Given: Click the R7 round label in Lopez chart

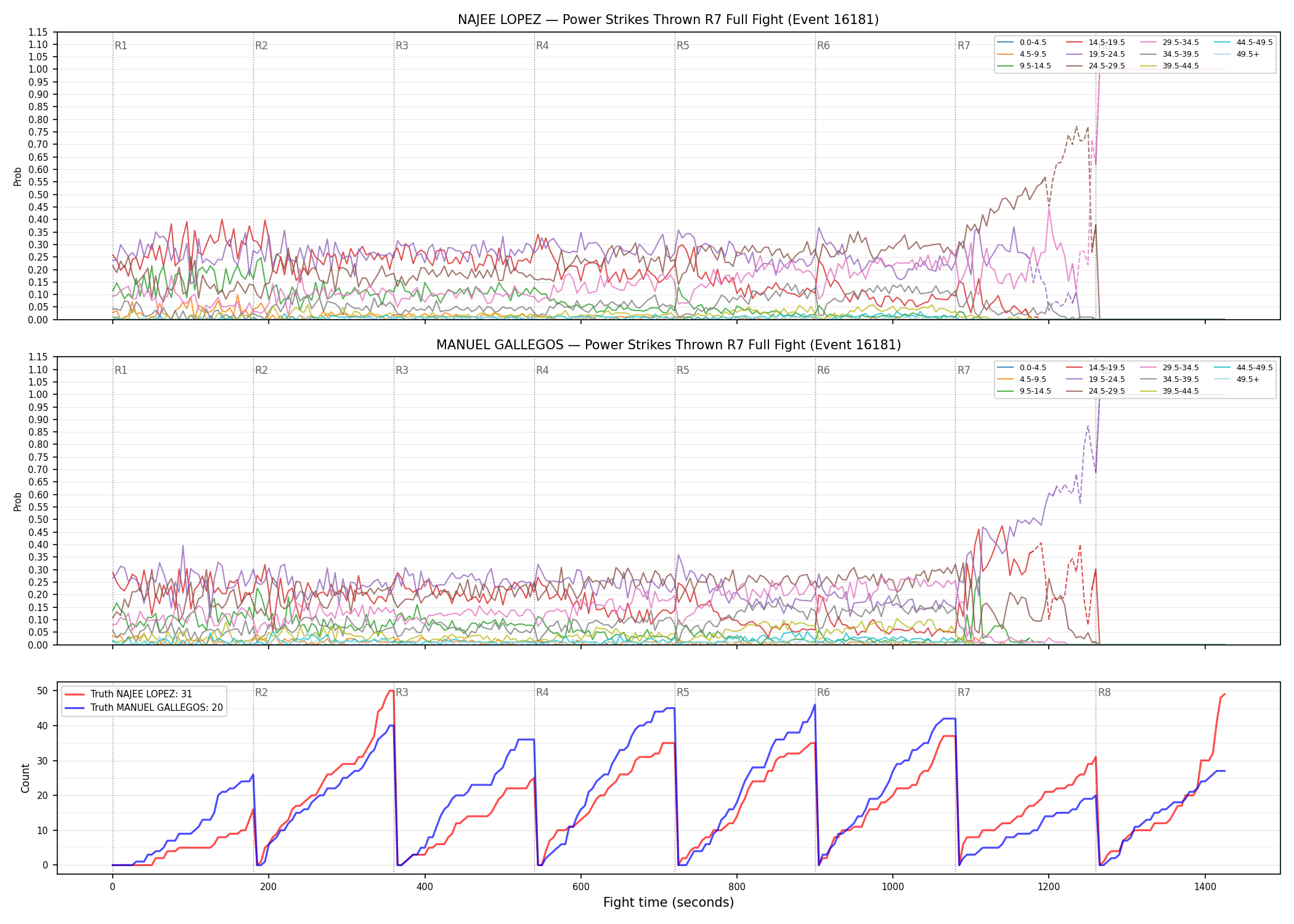Looking at the screenshot, I should point(964,46).
